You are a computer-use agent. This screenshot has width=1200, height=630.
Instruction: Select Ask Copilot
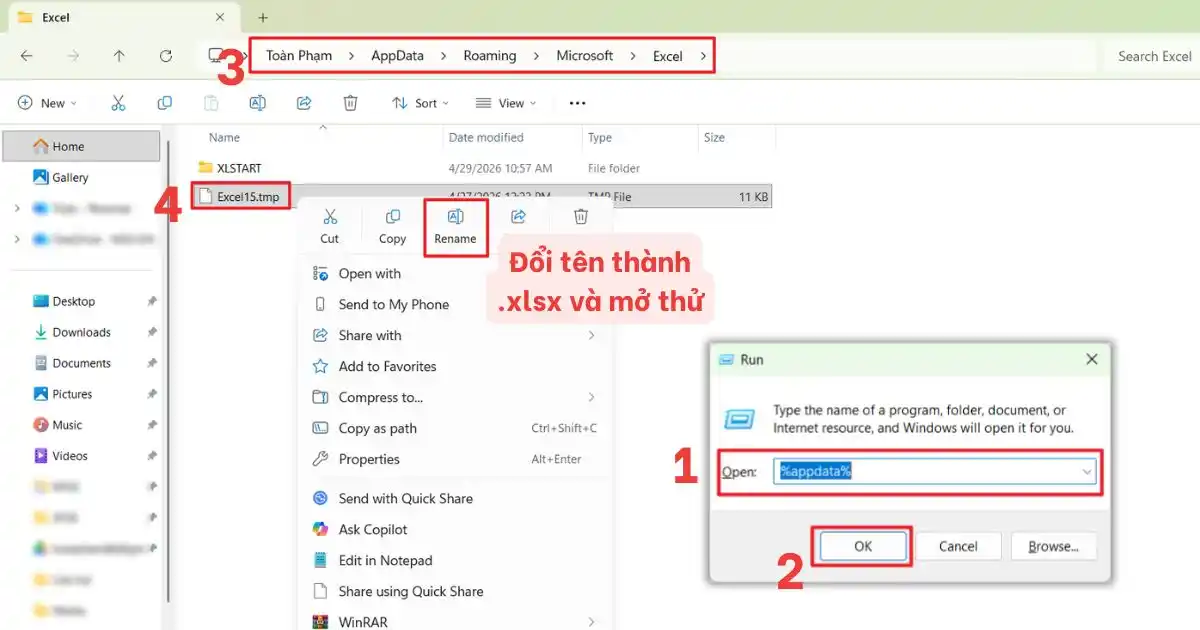455,530
